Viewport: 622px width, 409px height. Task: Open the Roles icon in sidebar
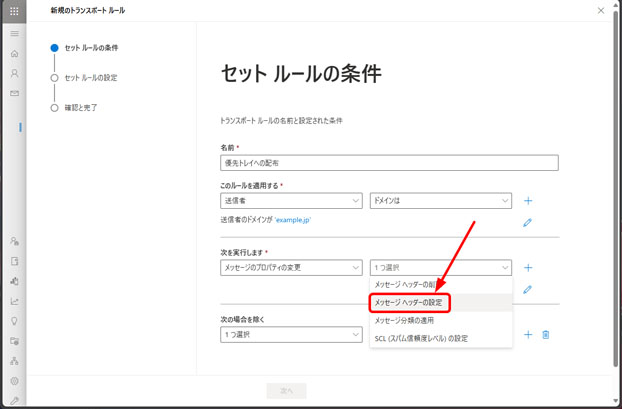[15, 241]
